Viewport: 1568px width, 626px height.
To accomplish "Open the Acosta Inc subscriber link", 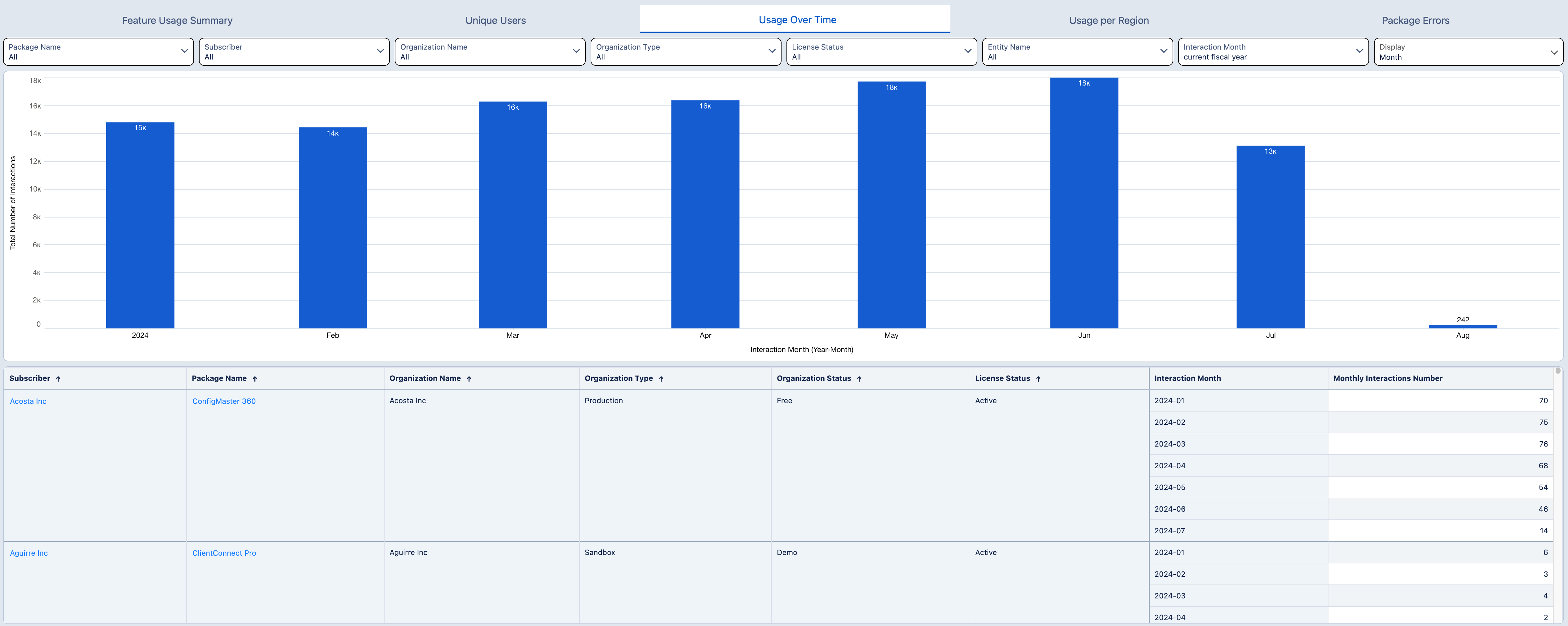I will coord(28,401).
